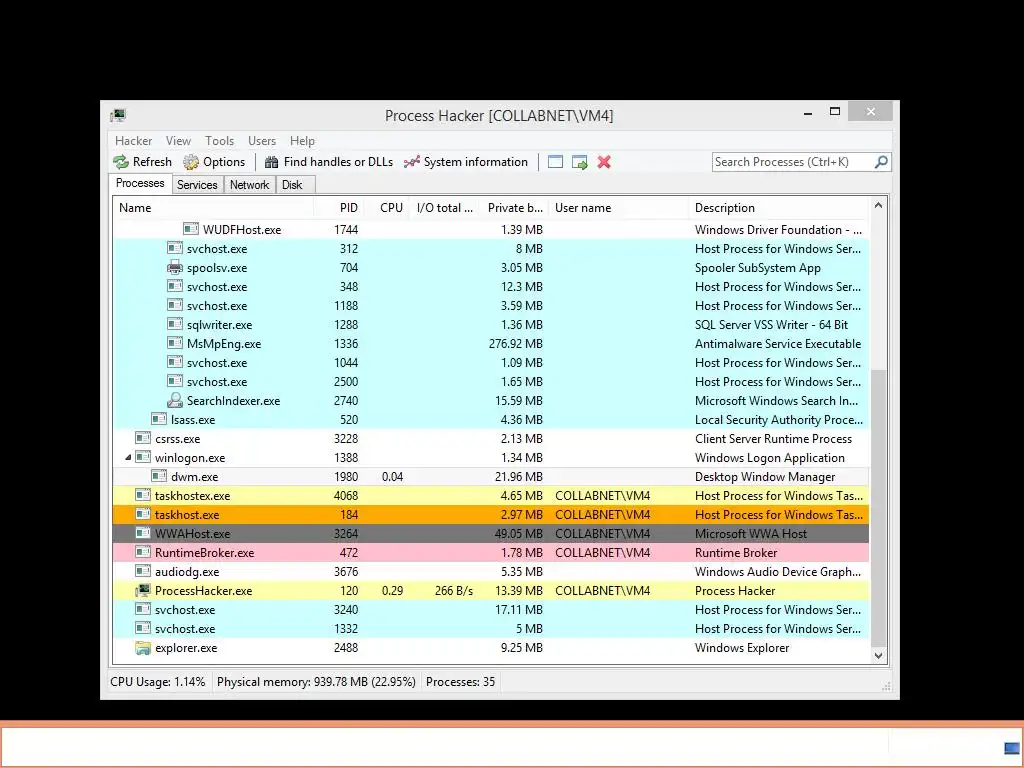
Task: Open the Tools menu
Action: [219, 141]
